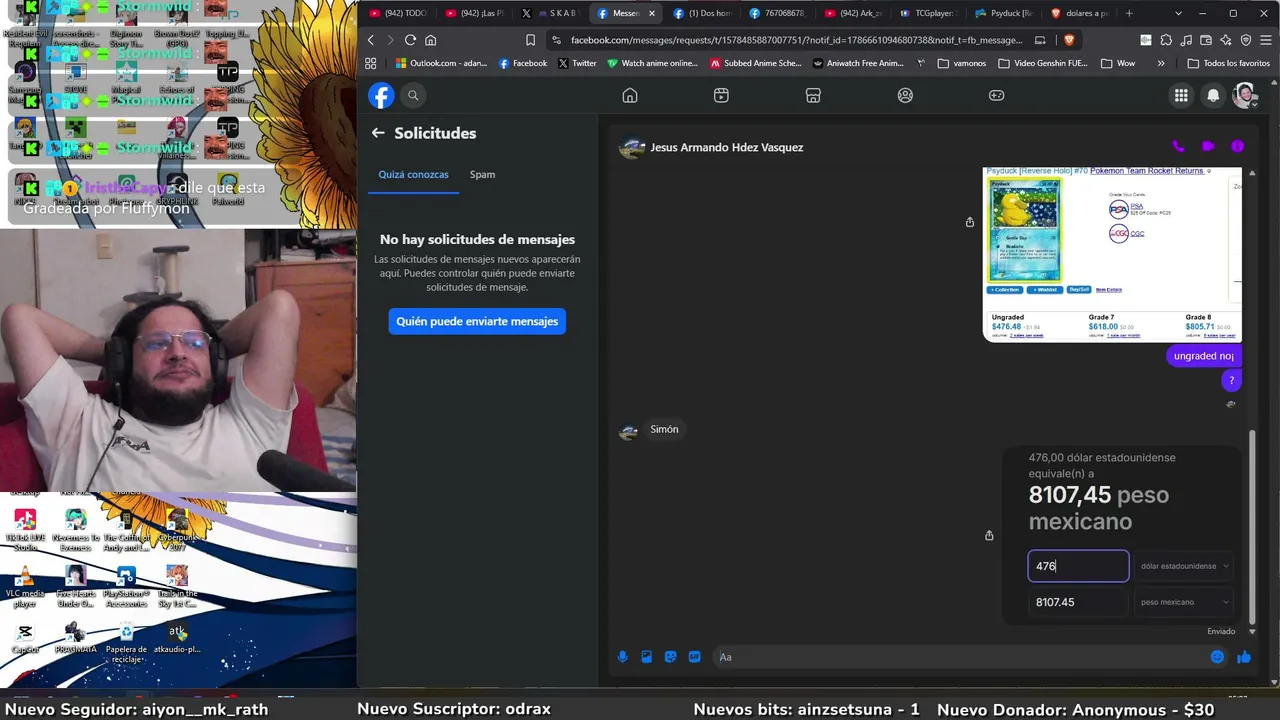Open Facebook Reels video icon
Image resolution: width=1280 pixels, height=720 pixels.
[x=721, y=95]
